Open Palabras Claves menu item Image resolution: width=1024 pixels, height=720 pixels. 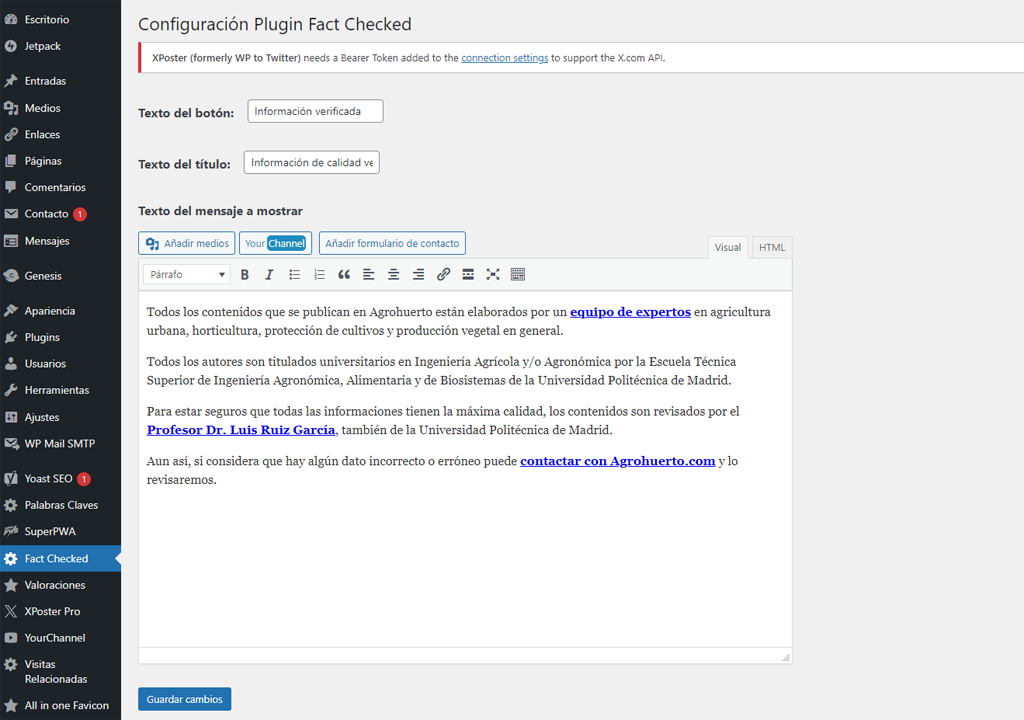click(60, 505)
